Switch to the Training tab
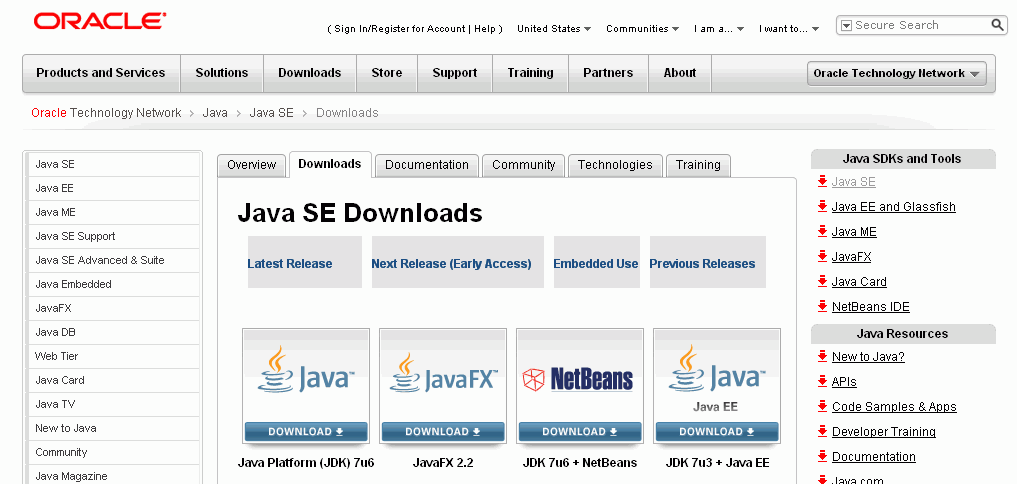1017x484 pixels. (x=698, y=165)
